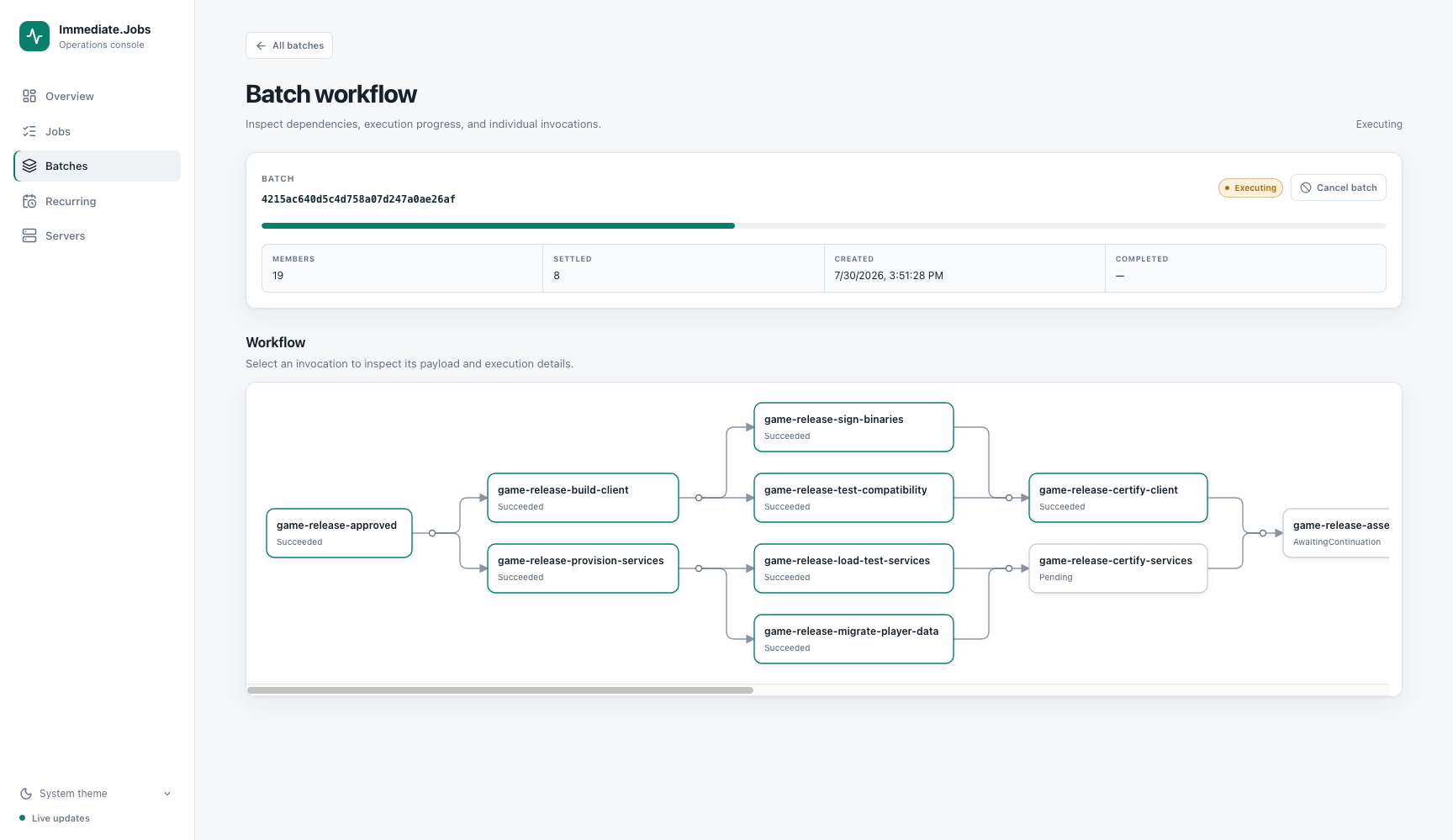Viewport: 1453px width, 840px height.
Task: Click the batch ID 4215ac640d5c4d758a07d247a0ae26af
Action: click(358, 199)
